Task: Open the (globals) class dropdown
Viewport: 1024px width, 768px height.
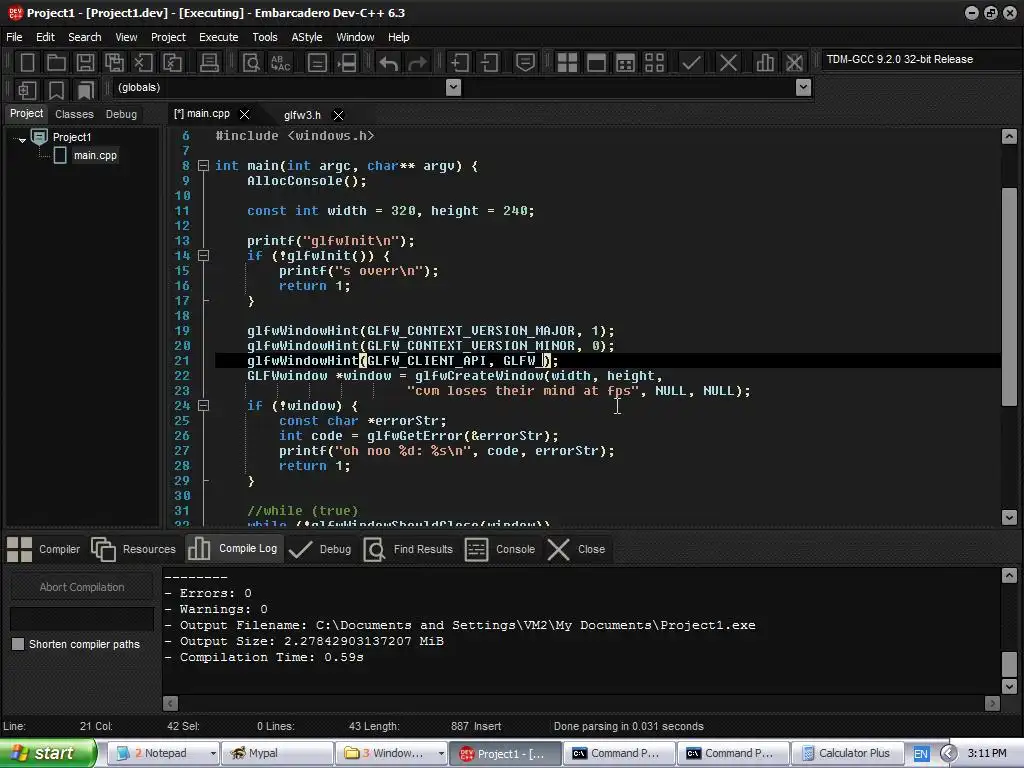Action: click(x=453, y=88)
